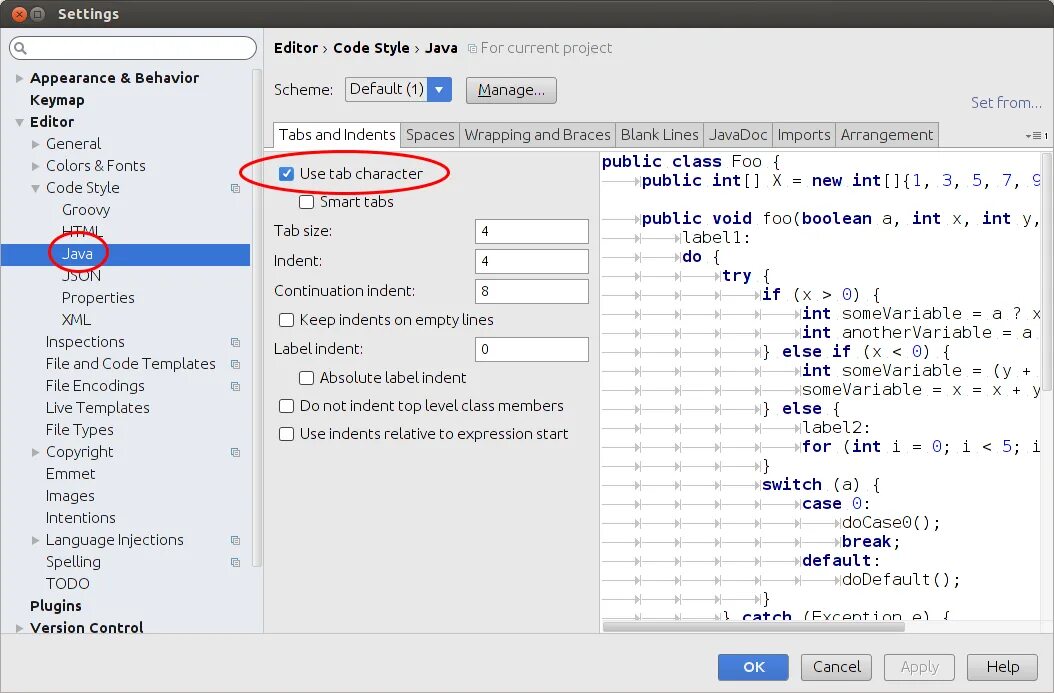Click the Tab size field
Image resolution: width=1054 pixels, height=693 pixels.
(532, 231)
